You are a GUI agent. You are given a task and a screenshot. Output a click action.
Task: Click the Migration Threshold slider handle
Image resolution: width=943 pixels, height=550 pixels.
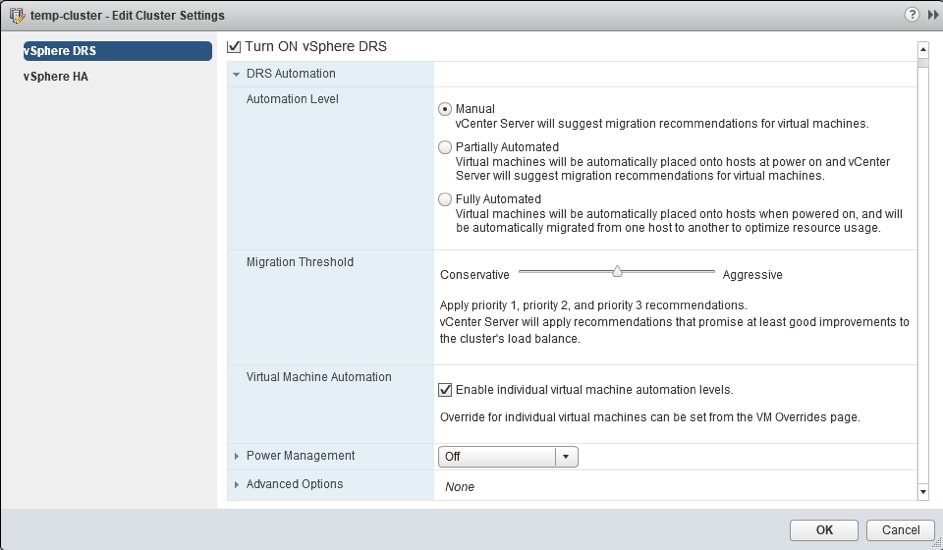pyautogui.click(x=617, y=271)
